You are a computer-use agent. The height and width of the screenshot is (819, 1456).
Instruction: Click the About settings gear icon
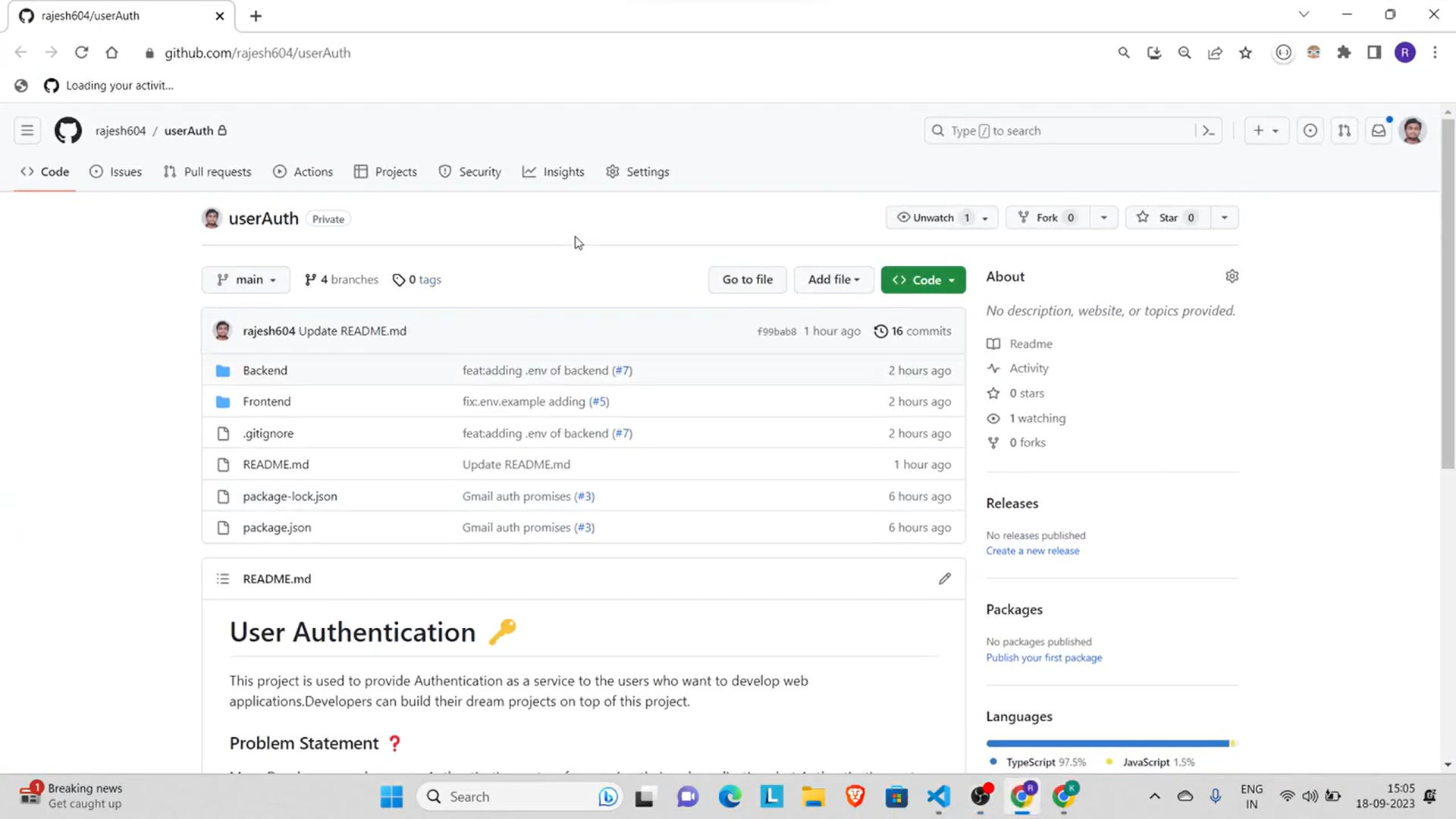[1232, 277]
